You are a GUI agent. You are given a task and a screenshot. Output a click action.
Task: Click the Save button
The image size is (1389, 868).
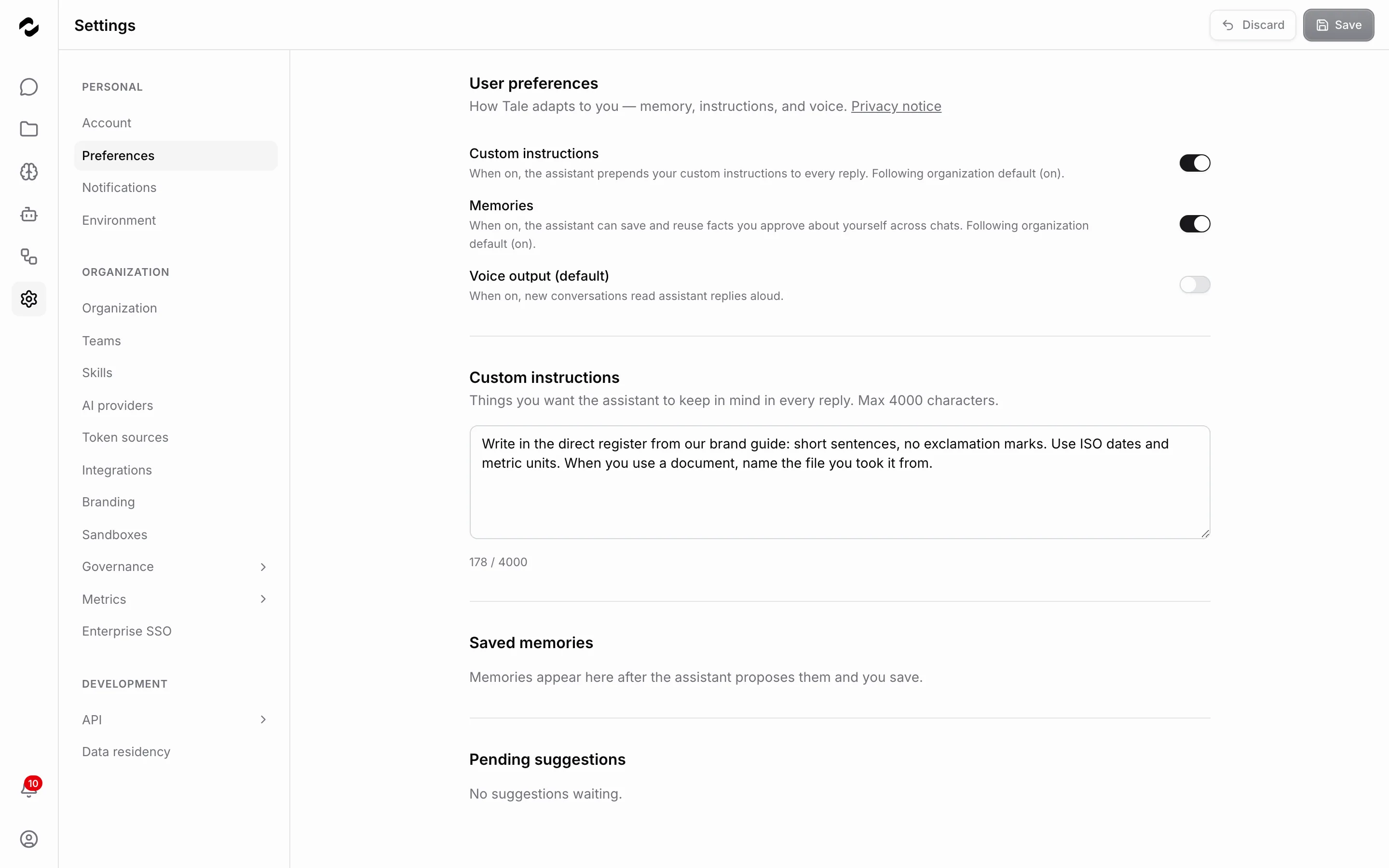click(1338, 25)
